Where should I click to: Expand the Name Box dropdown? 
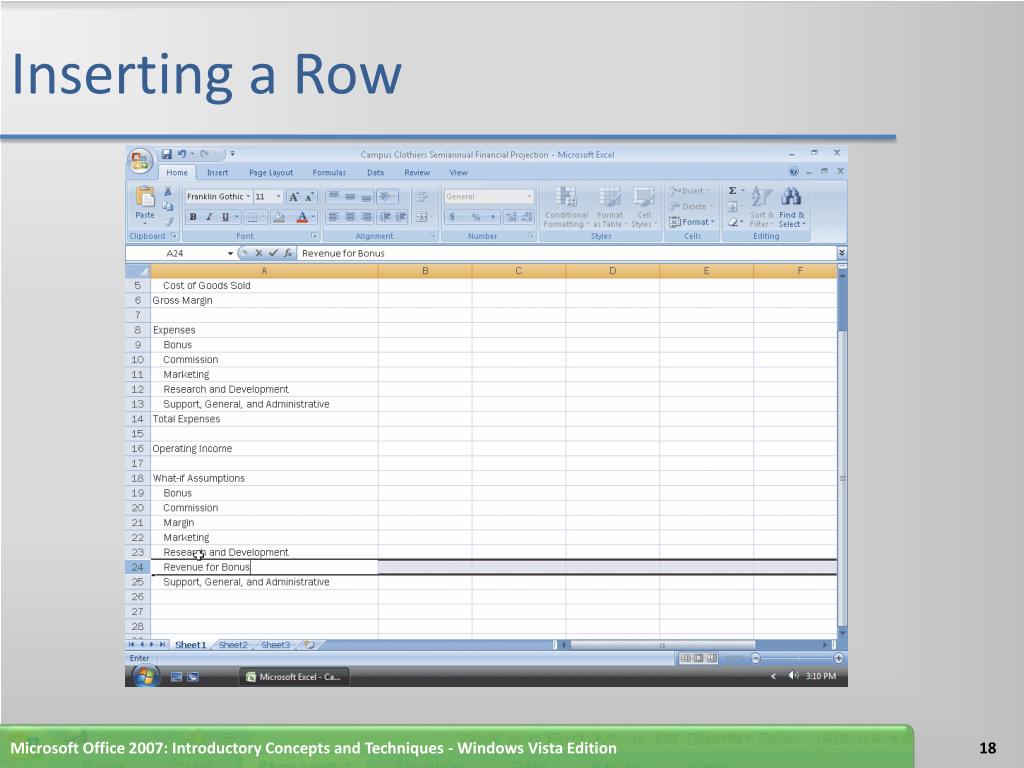(x=230, y=253)
